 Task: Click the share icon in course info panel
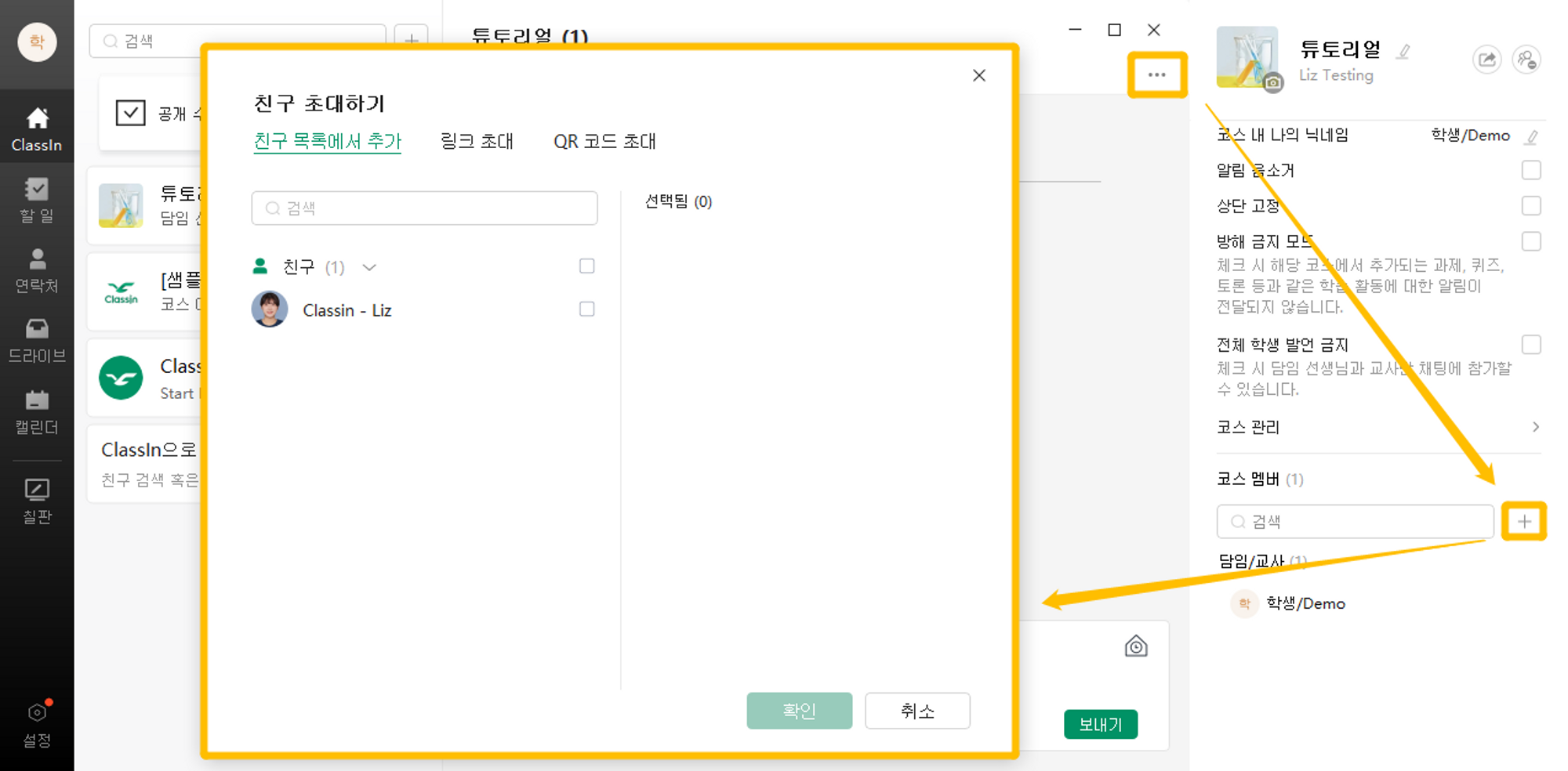pyautogui.click(x=1486, y=60)
